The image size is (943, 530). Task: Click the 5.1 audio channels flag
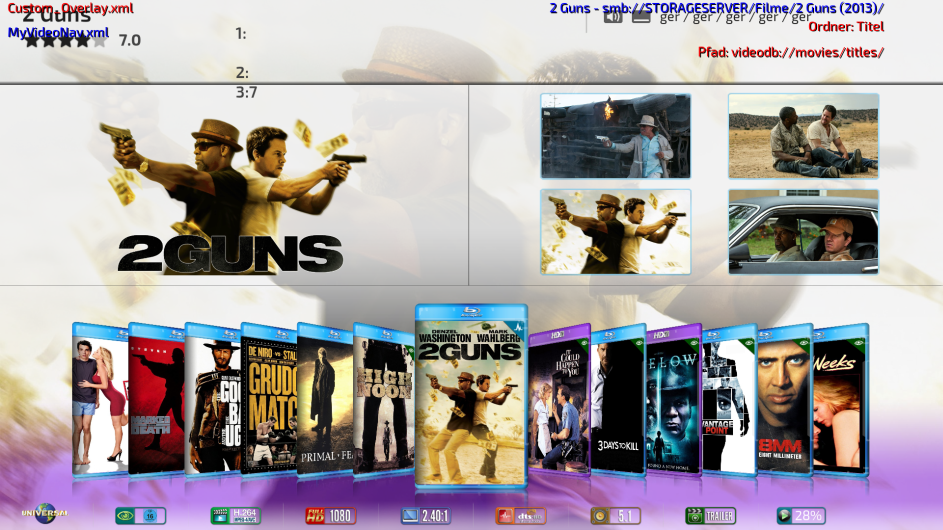pos(616,516)
